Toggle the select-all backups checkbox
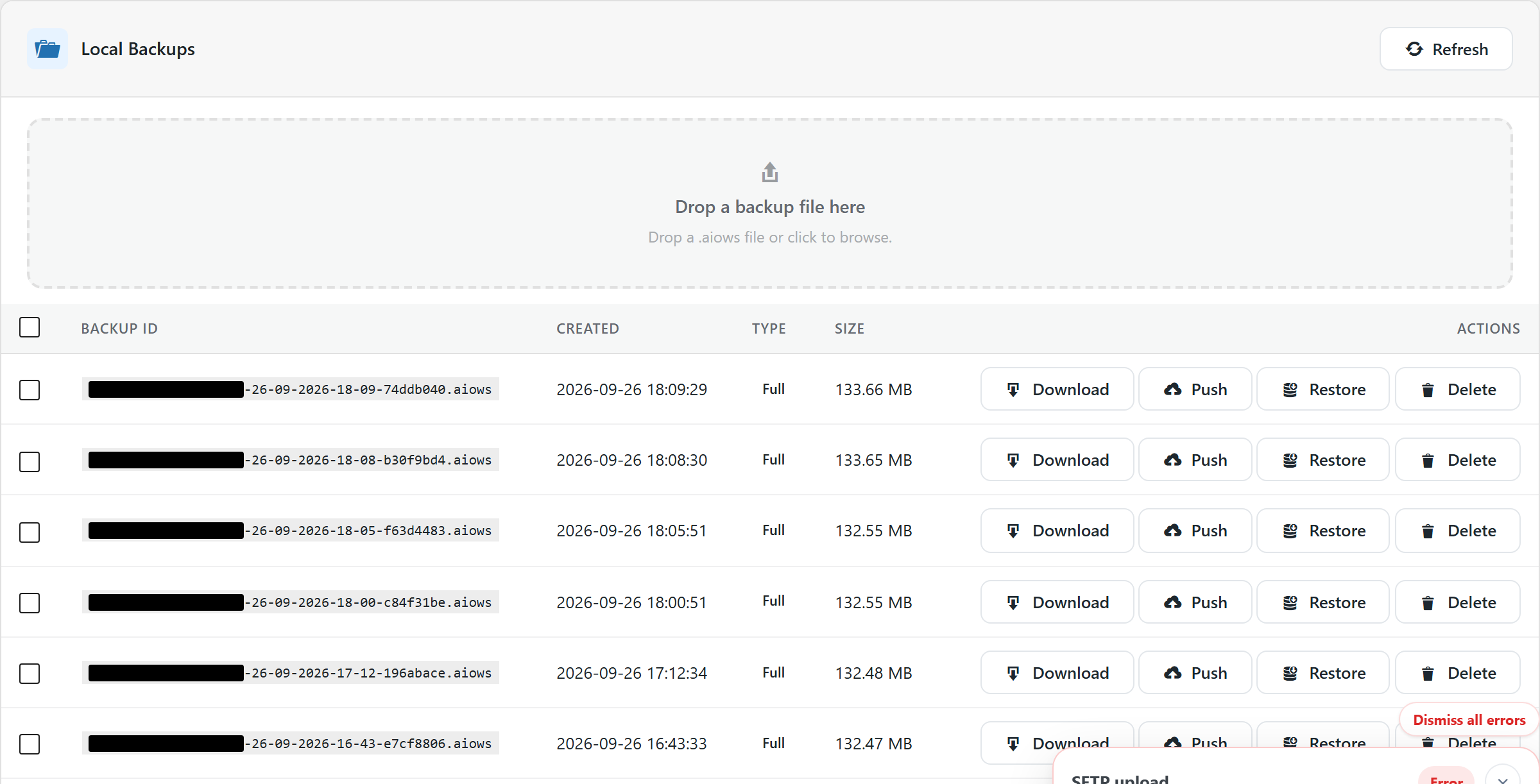This screenshot has width=1540, height=784. [x=30, y=327]
